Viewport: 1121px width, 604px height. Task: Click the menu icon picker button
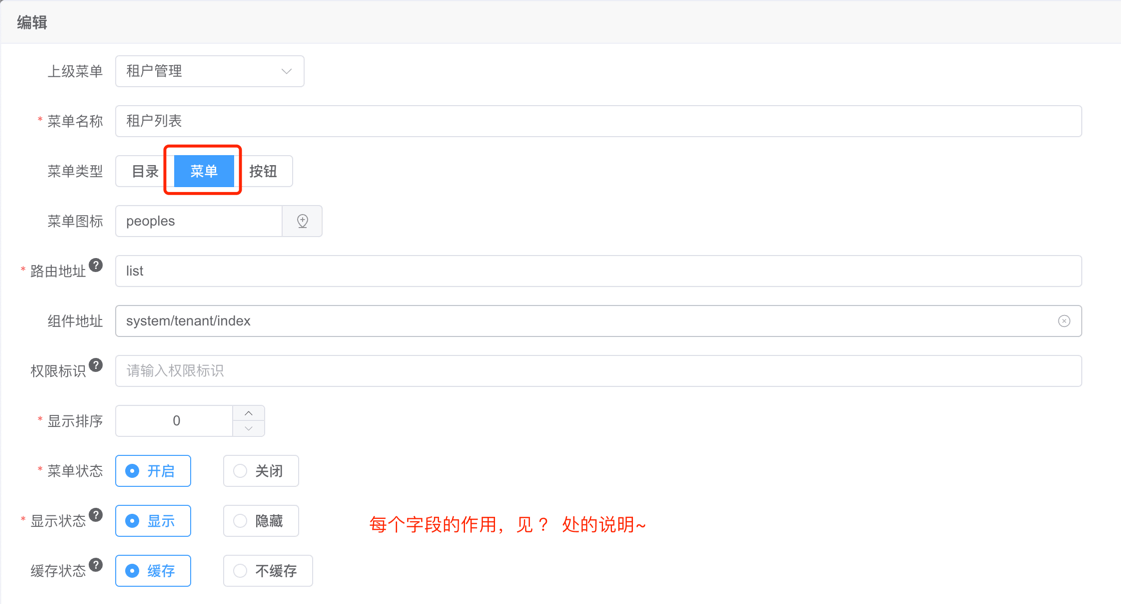[x=302, y=221]
